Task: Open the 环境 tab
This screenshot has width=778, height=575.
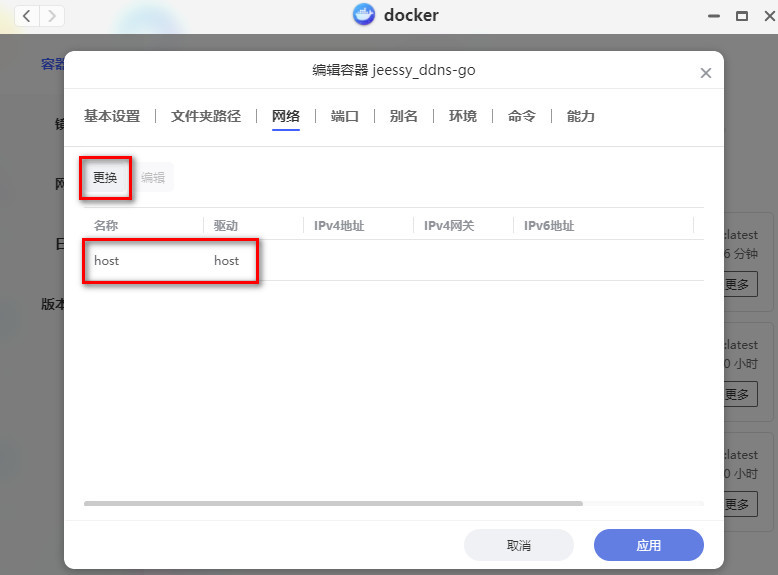Action: (x=463, y=116)
